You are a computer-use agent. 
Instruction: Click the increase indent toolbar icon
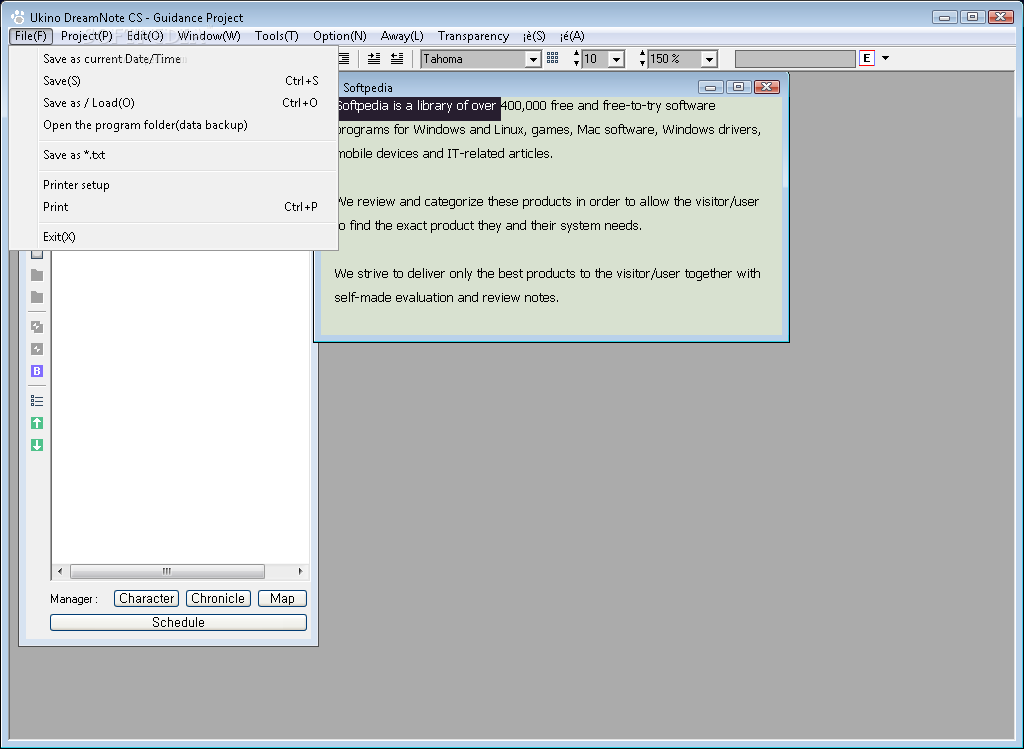374,59
